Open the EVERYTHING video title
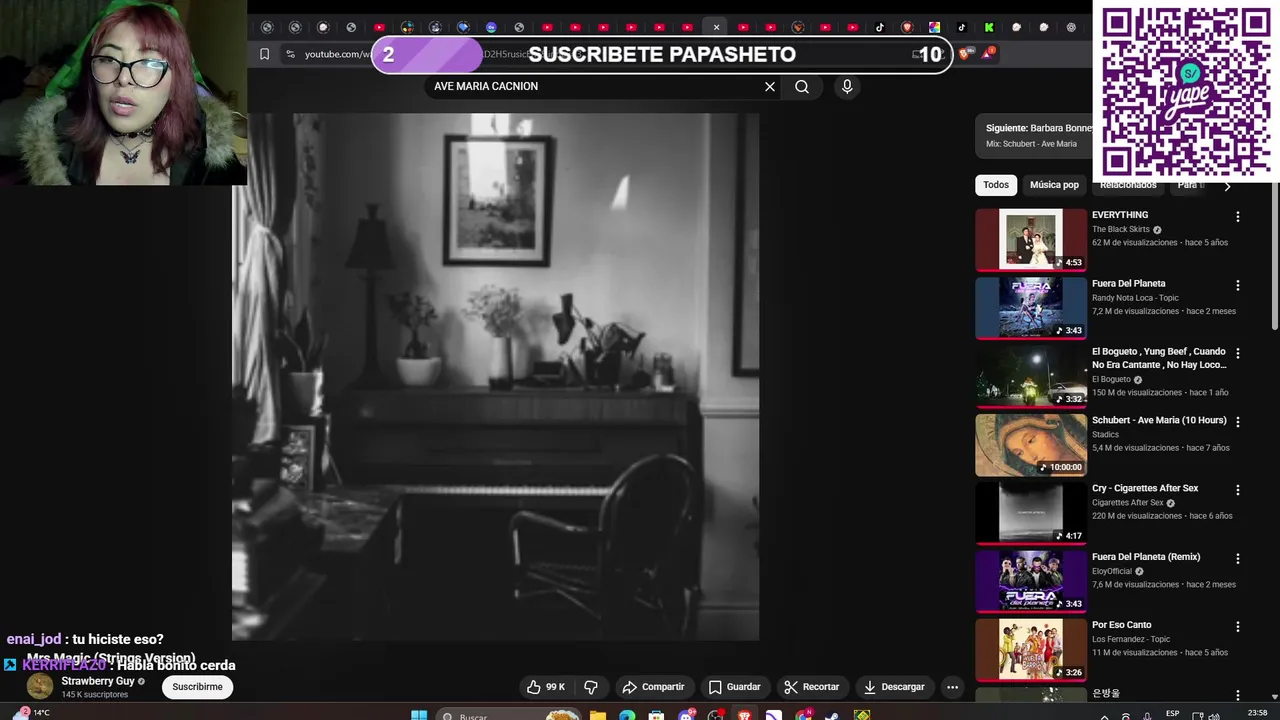The width and height of the screenshot is (1280, 720). pos(1120,215)
